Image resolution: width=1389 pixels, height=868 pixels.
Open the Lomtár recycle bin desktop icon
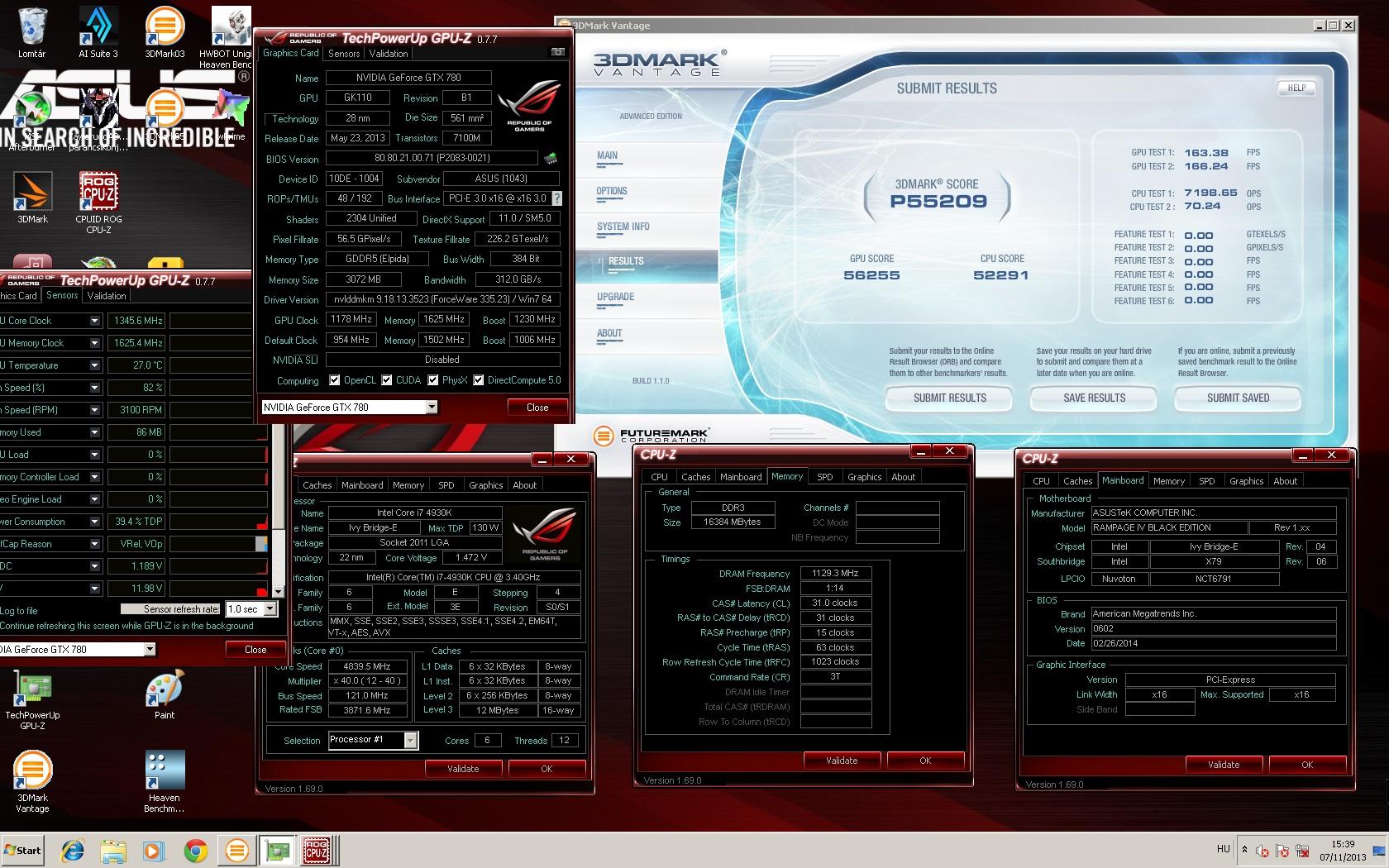(x=32, y=33)
